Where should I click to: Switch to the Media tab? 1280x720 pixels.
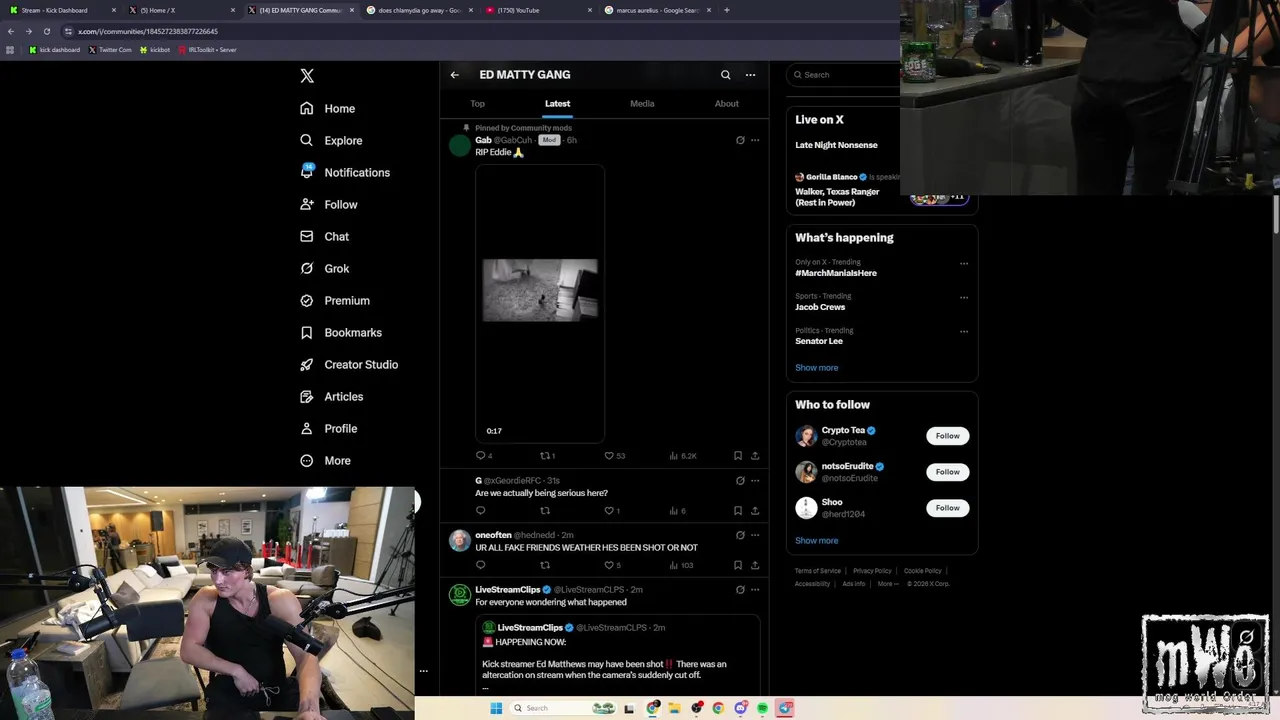point(642,104)
